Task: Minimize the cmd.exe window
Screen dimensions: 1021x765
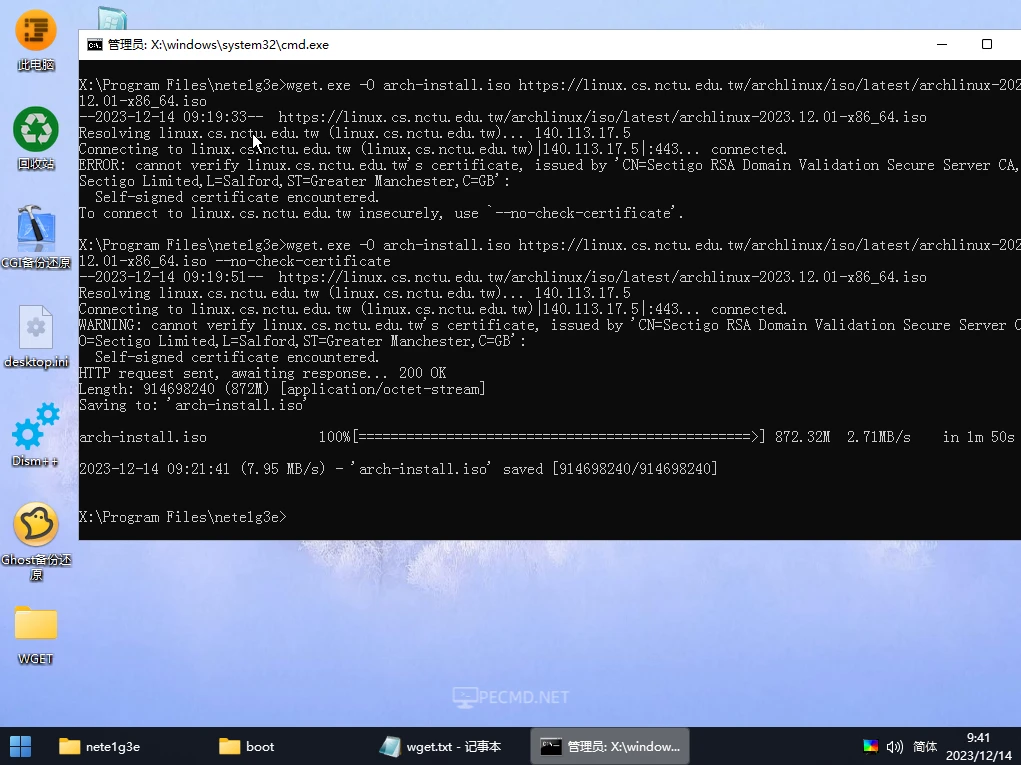Action: (x=942, y=44)
